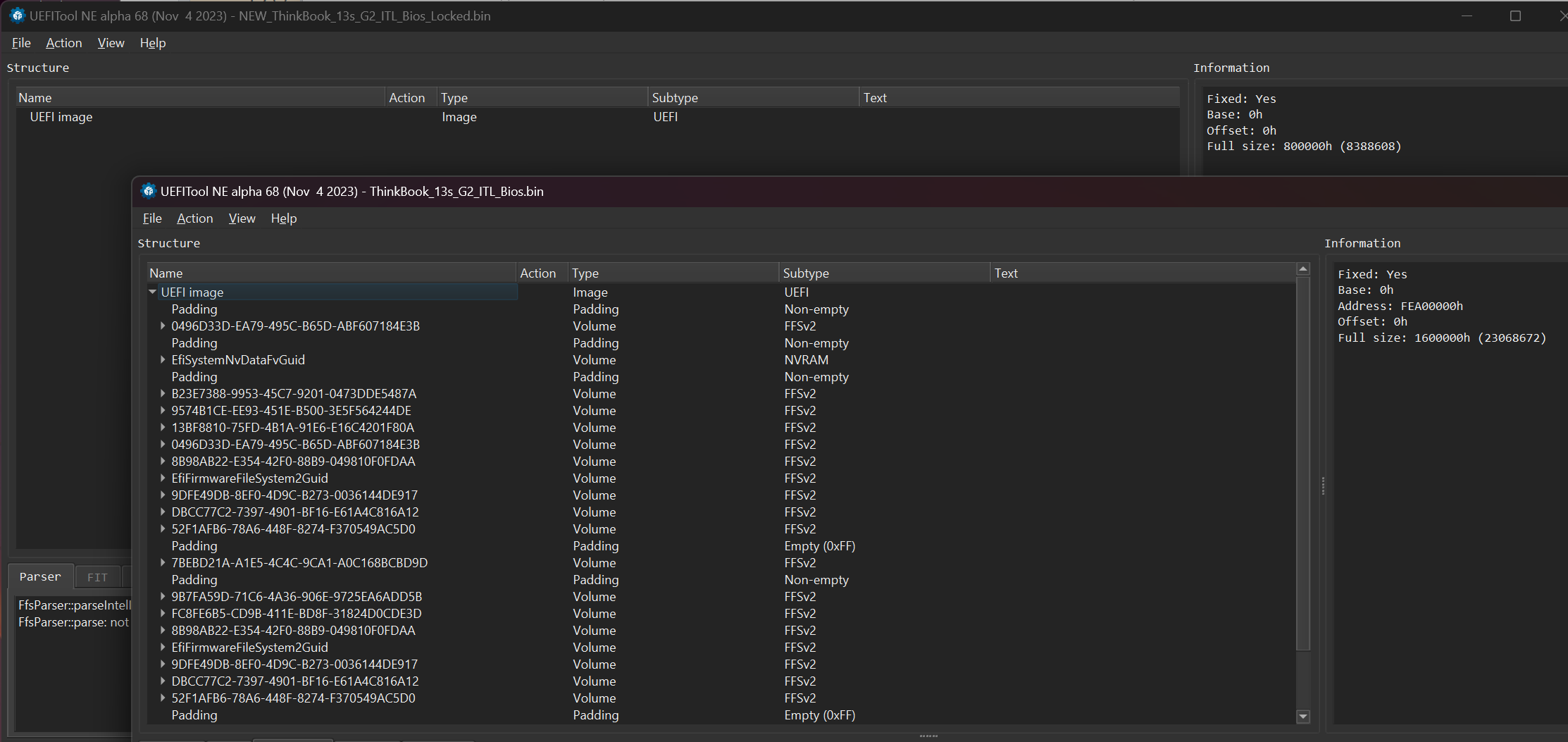The width and height of the screenshot is (1568, 742).
Task: Click the Image type cell in the front window
Action: [x=590, y=292]
